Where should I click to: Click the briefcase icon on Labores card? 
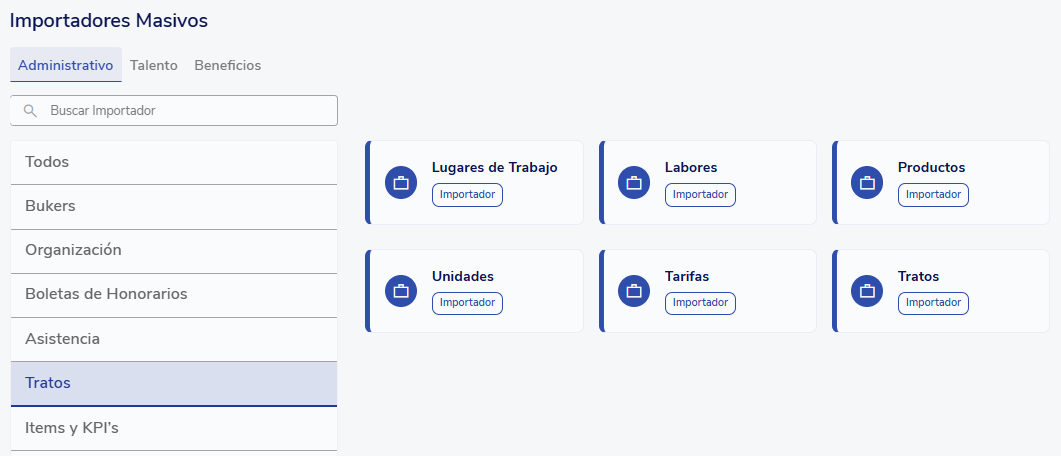point(634,182)
